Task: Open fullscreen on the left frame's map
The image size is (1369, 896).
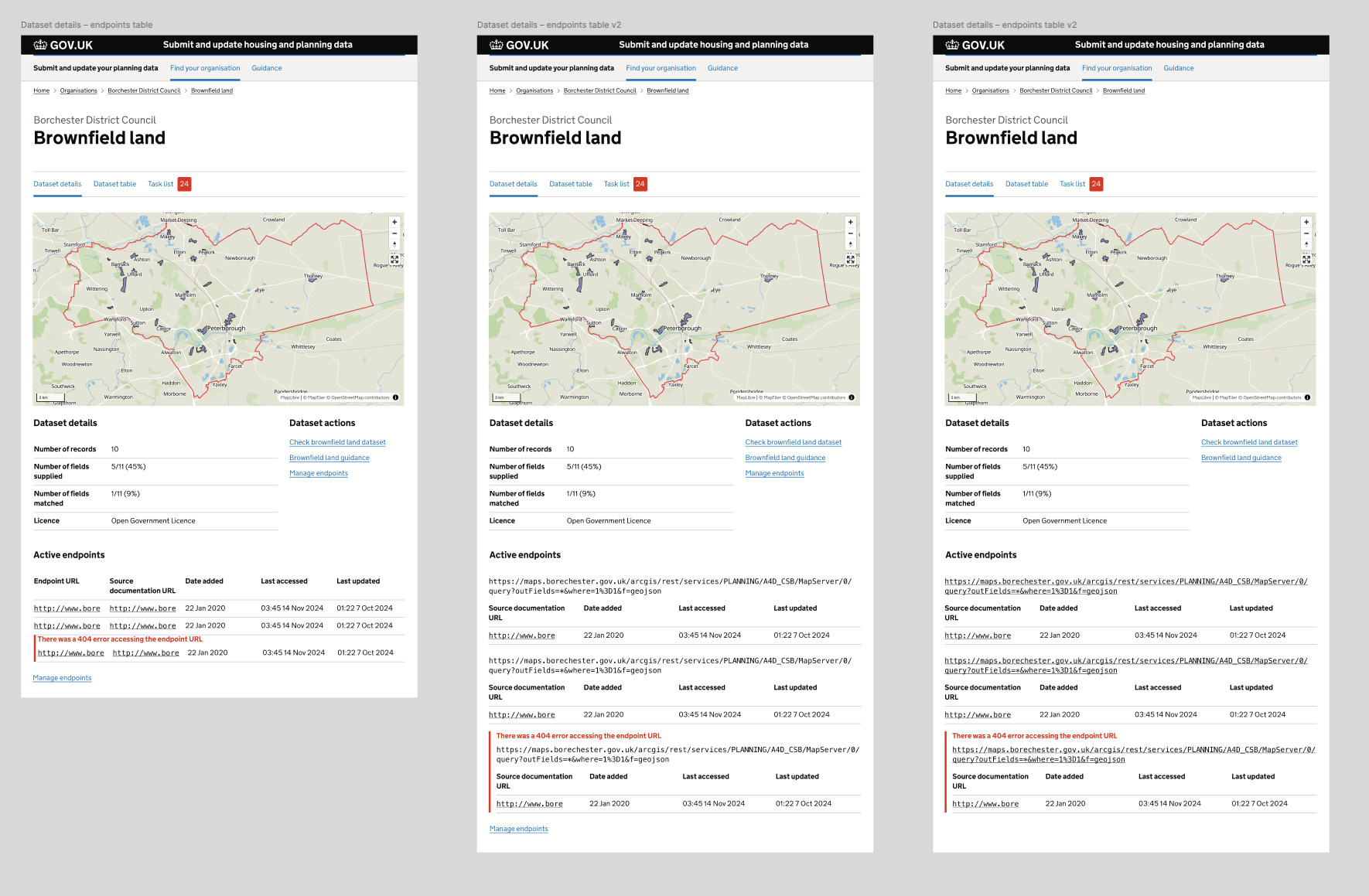Action: pyautogui.click(x=394, y=260)
